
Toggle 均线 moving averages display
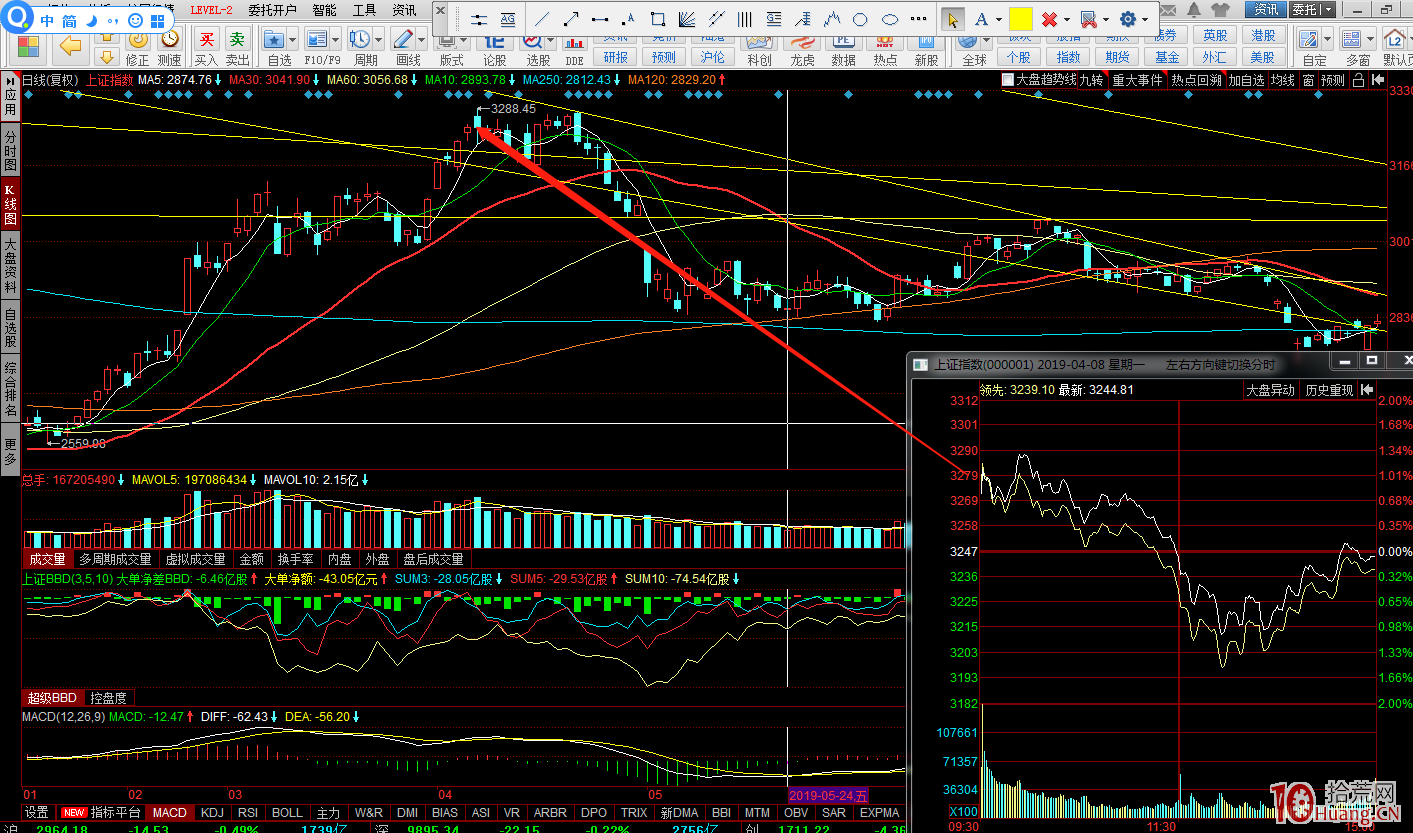point(1283,80)
